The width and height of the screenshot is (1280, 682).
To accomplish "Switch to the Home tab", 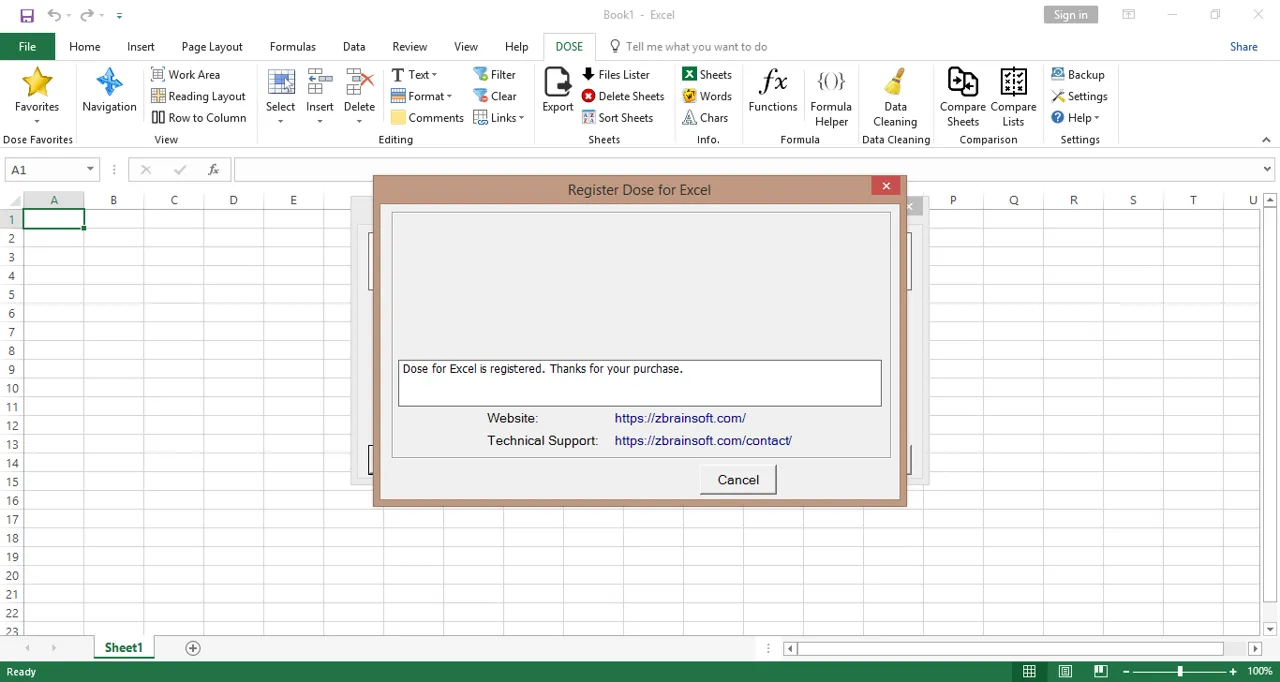I will (85, 47).
